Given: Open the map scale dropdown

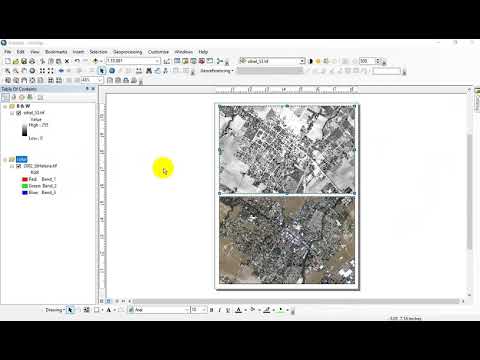Looking at the screenshot, I should (157, 61).
